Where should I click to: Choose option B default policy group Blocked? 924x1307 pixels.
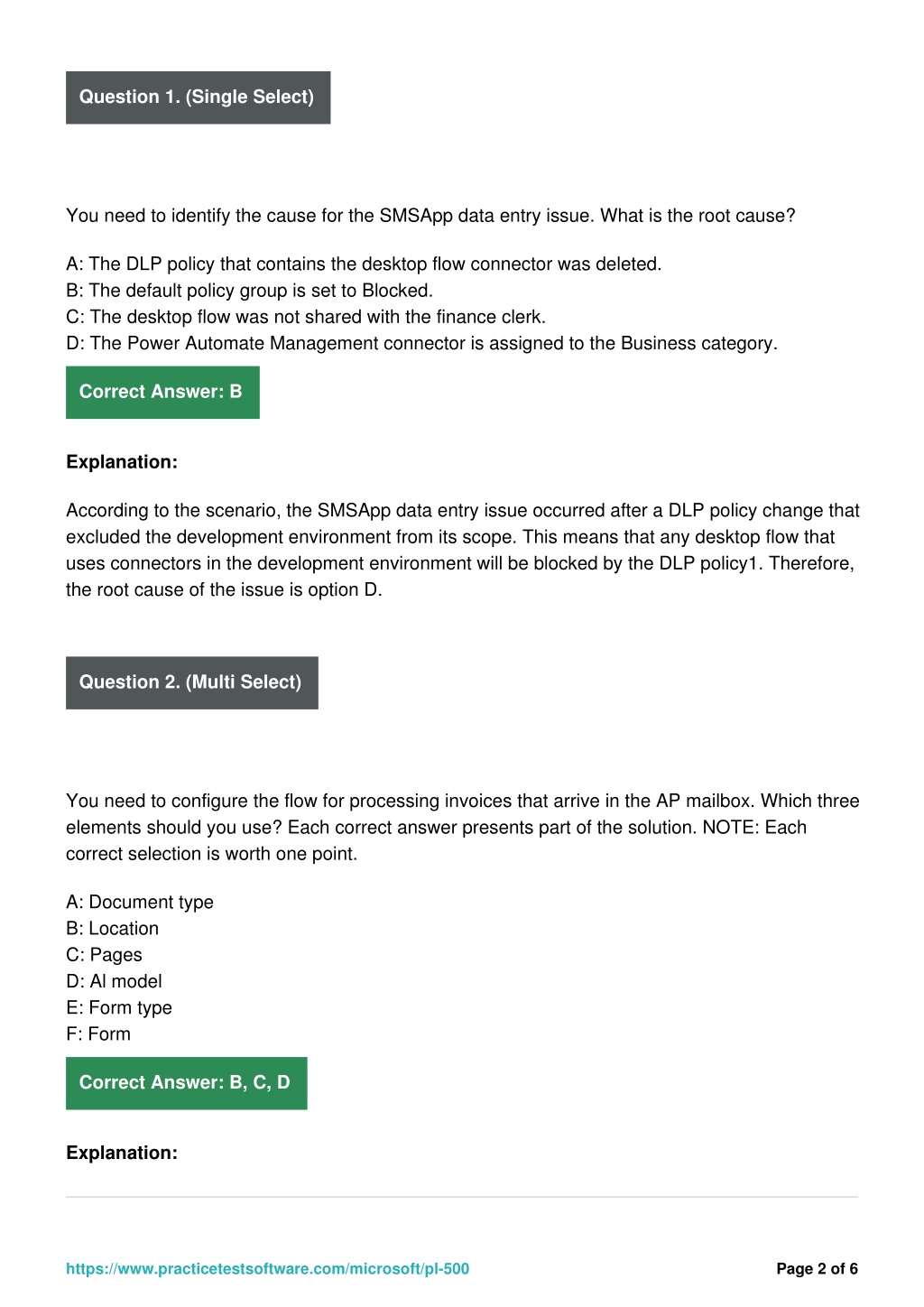249,290
